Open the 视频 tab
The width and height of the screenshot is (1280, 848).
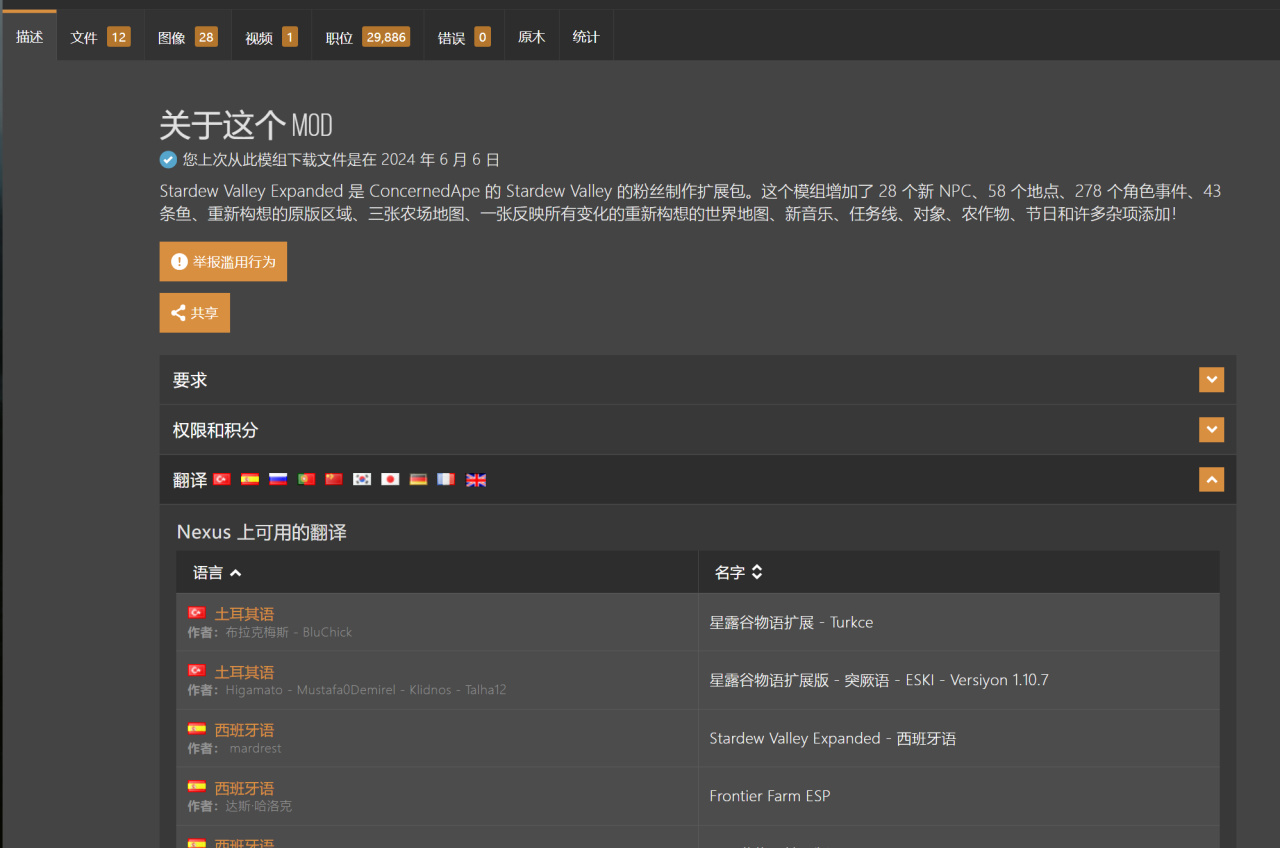click(x=271, y=37)
